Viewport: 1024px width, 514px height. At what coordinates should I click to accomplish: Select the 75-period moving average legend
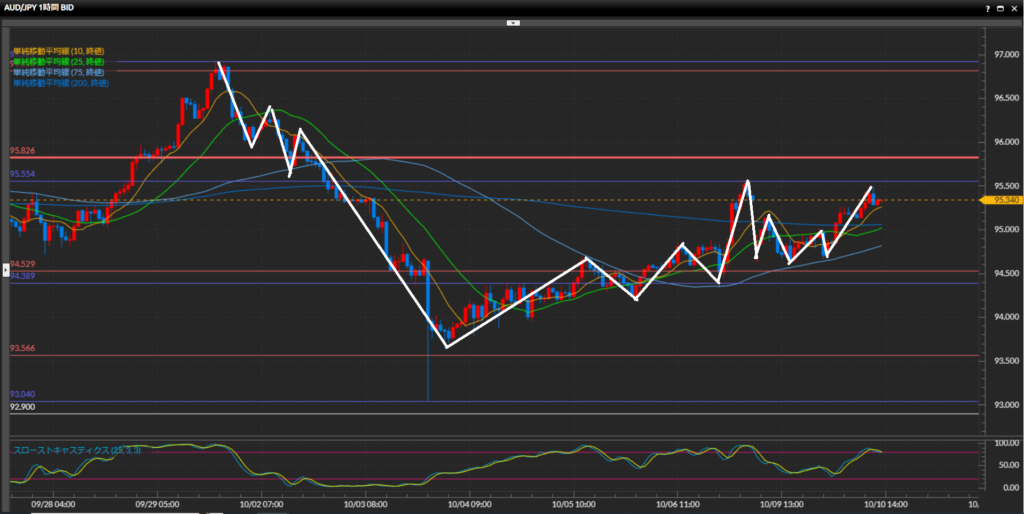tap(58, 72)
